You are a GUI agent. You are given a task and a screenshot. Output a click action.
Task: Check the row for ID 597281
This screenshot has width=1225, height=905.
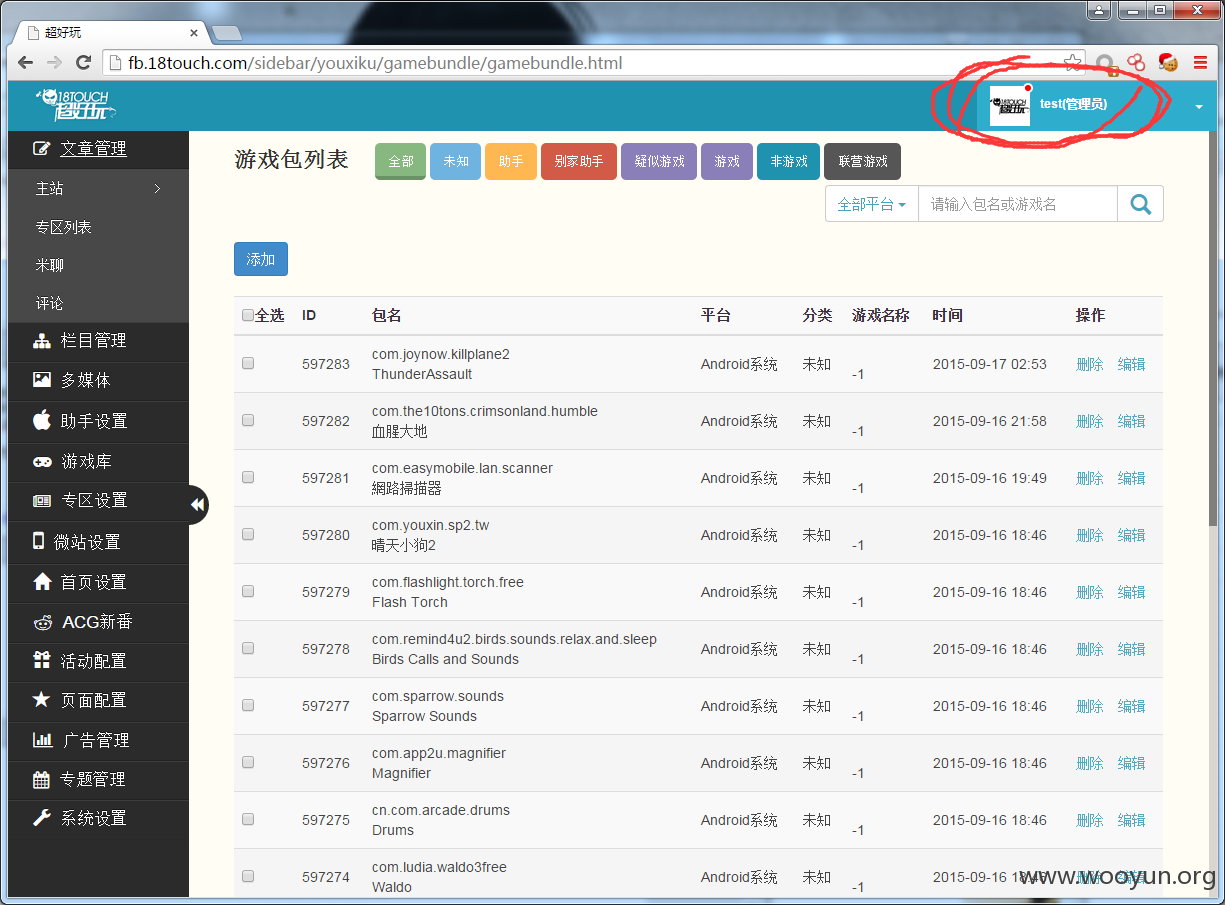pyautogui.click(x=248, y=477)
